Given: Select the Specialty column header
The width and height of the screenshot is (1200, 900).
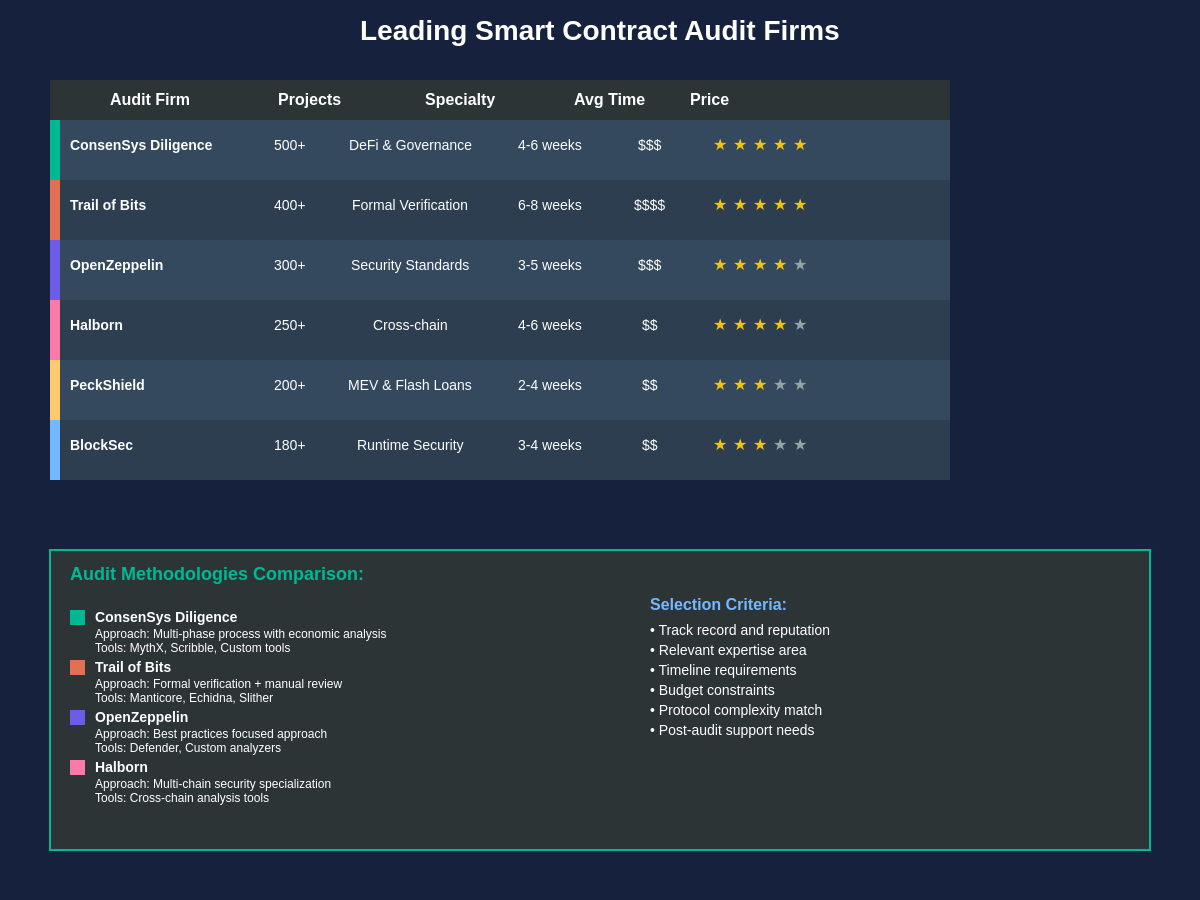Looking at the screenshot, I should pyautogui.click(x=460, y=100).
